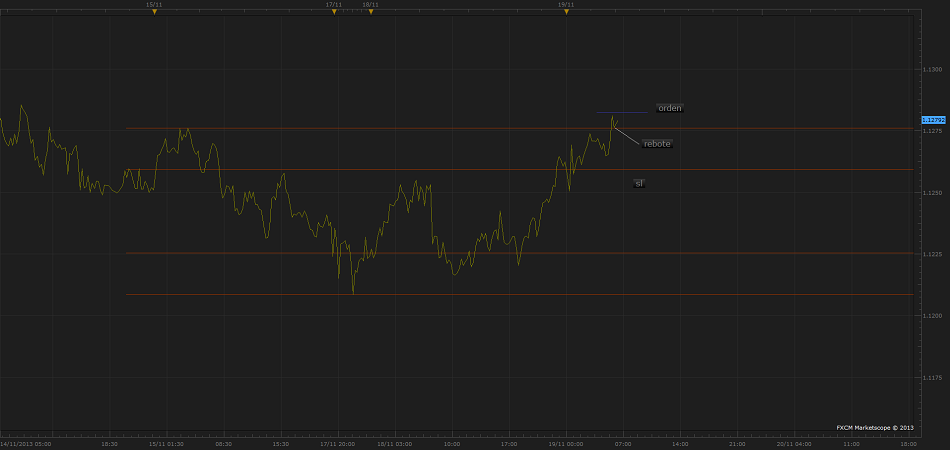Click the FXCM Marketscope © 2013 watermark

click(875, 427)
